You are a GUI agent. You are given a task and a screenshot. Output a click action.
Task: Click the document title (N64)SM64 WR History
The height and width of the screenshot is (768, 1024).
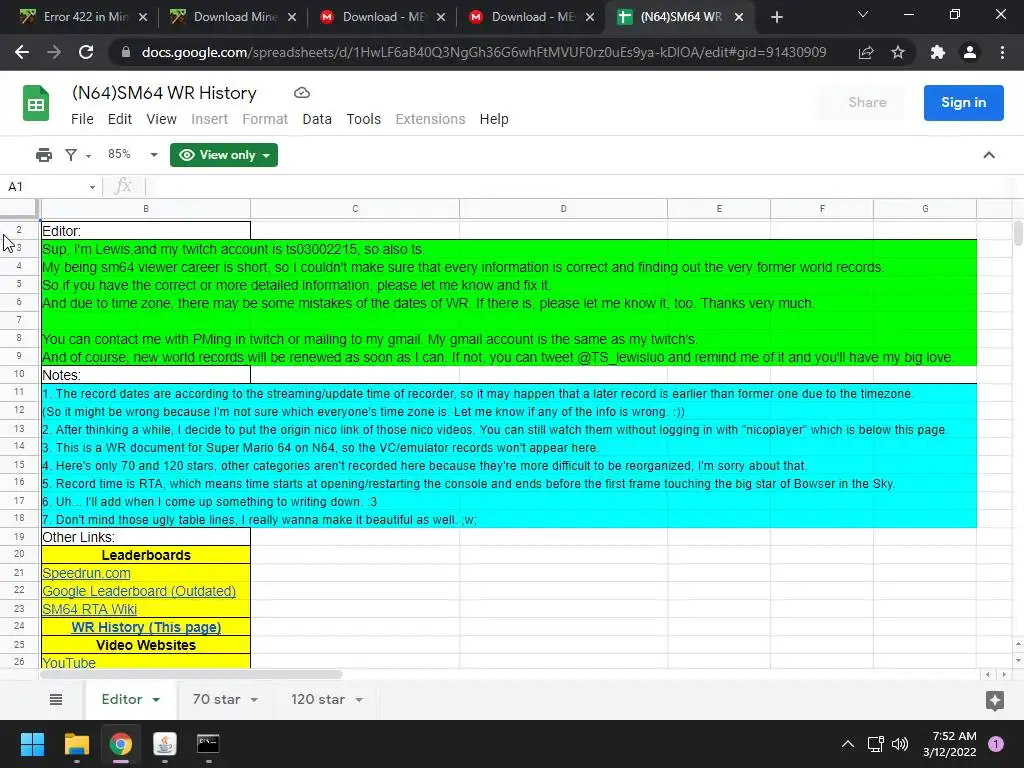(x=164, y=93)
